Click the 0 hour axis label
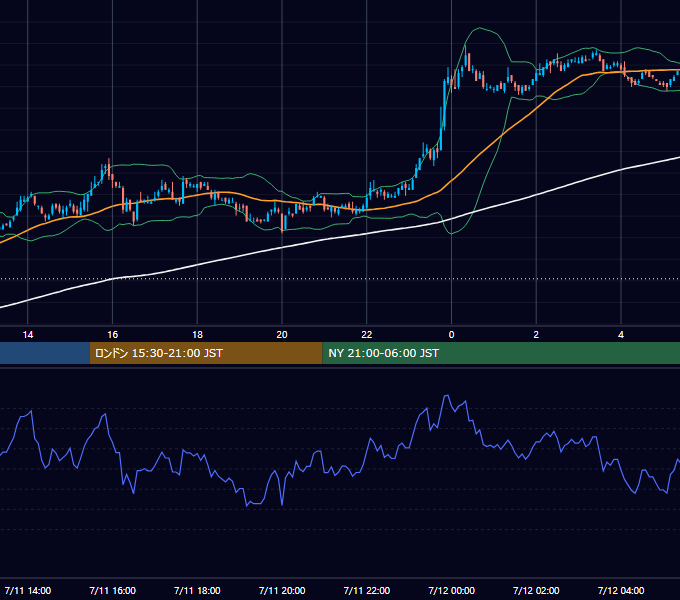 451,335
